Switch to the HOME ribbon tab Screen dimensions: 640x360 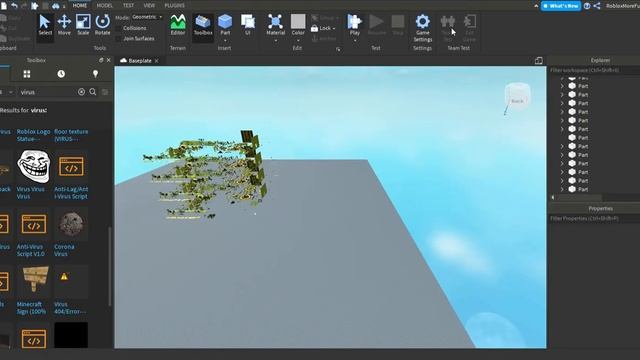pyautogui.click(x=80, y=5)
